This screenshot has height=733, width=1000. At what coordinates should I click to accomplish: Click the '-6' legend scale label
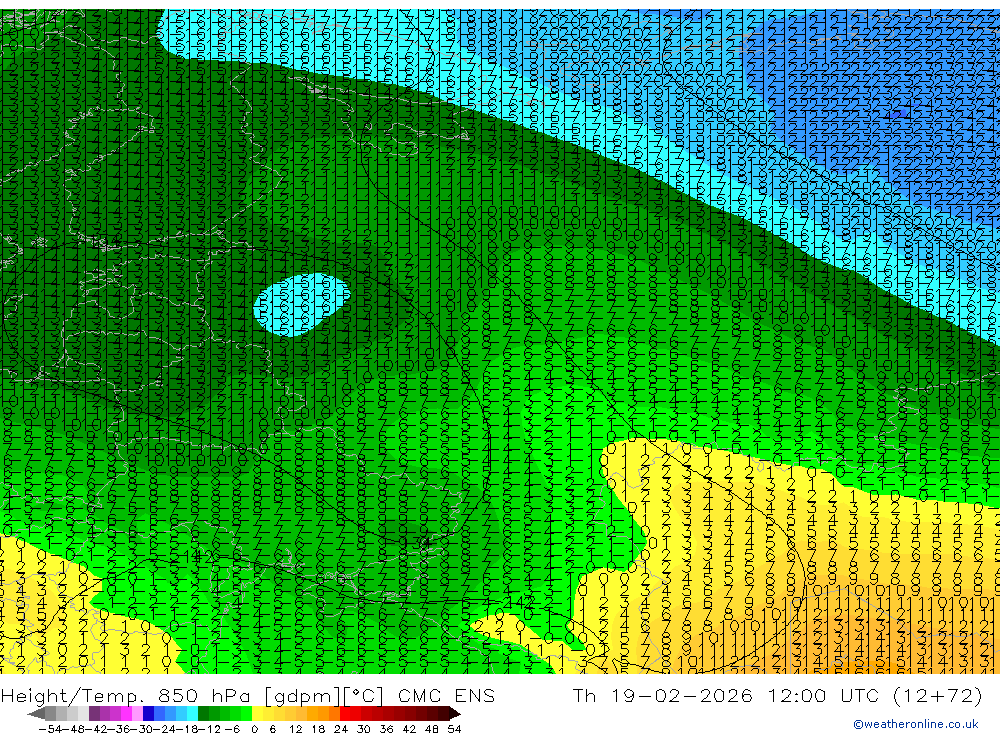pyautogui.click(x=232, y=729)
